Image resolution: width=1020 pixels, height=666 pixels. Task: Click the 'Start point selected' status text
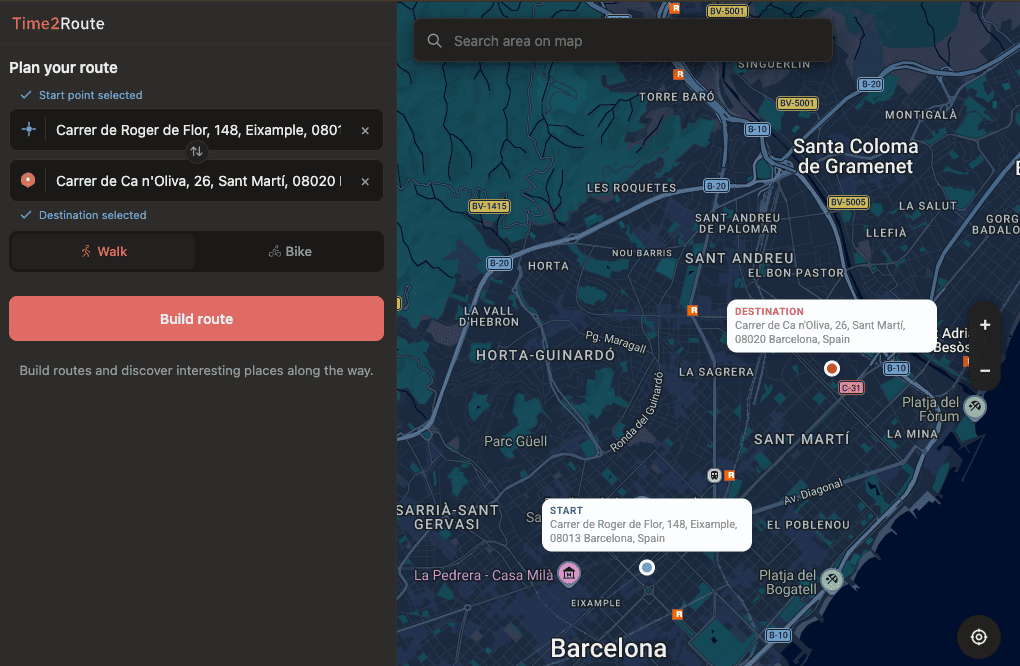tap(90, 95)
